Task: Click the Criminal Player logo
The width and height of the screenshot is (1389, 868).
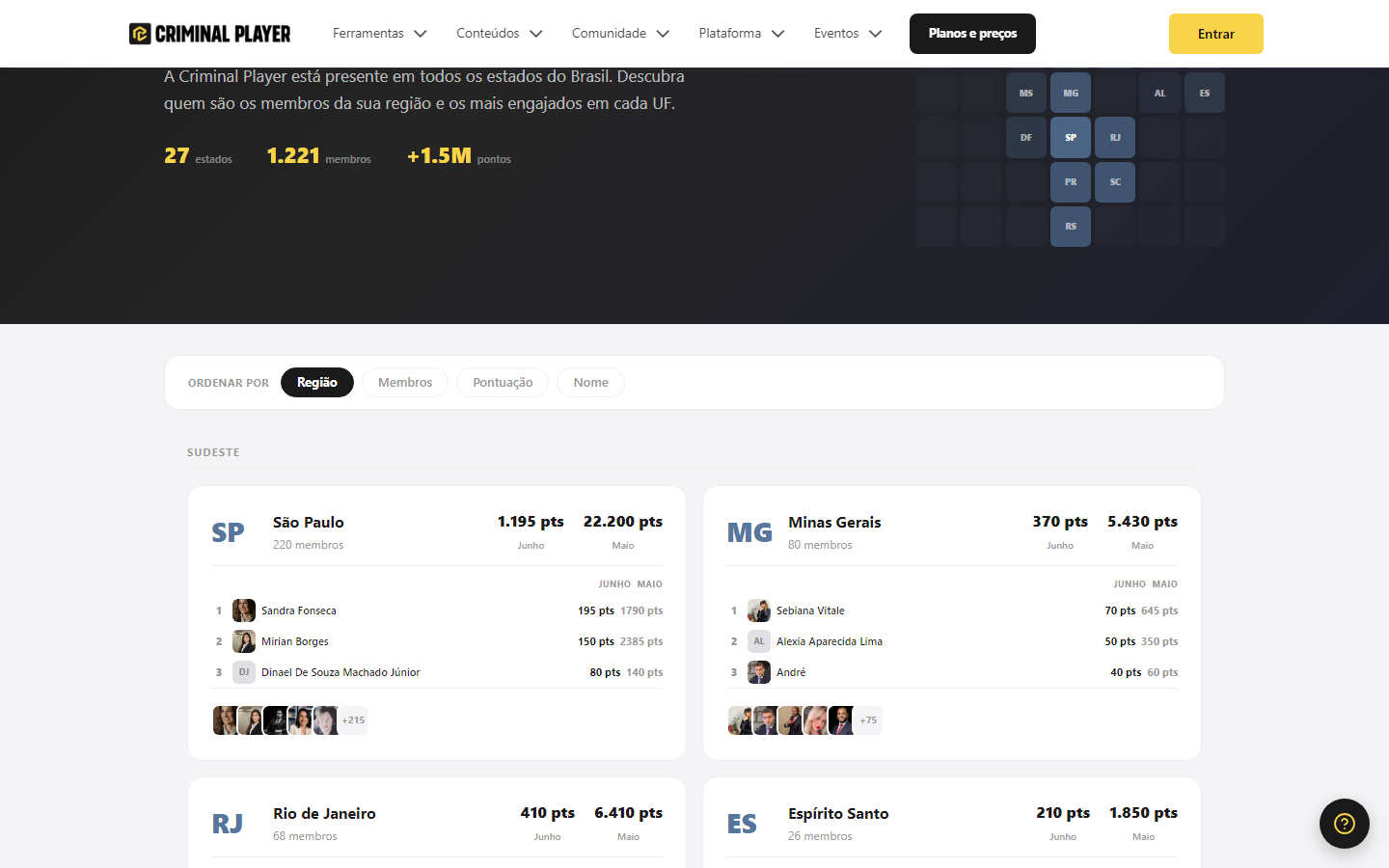Action: pos(209,34)
